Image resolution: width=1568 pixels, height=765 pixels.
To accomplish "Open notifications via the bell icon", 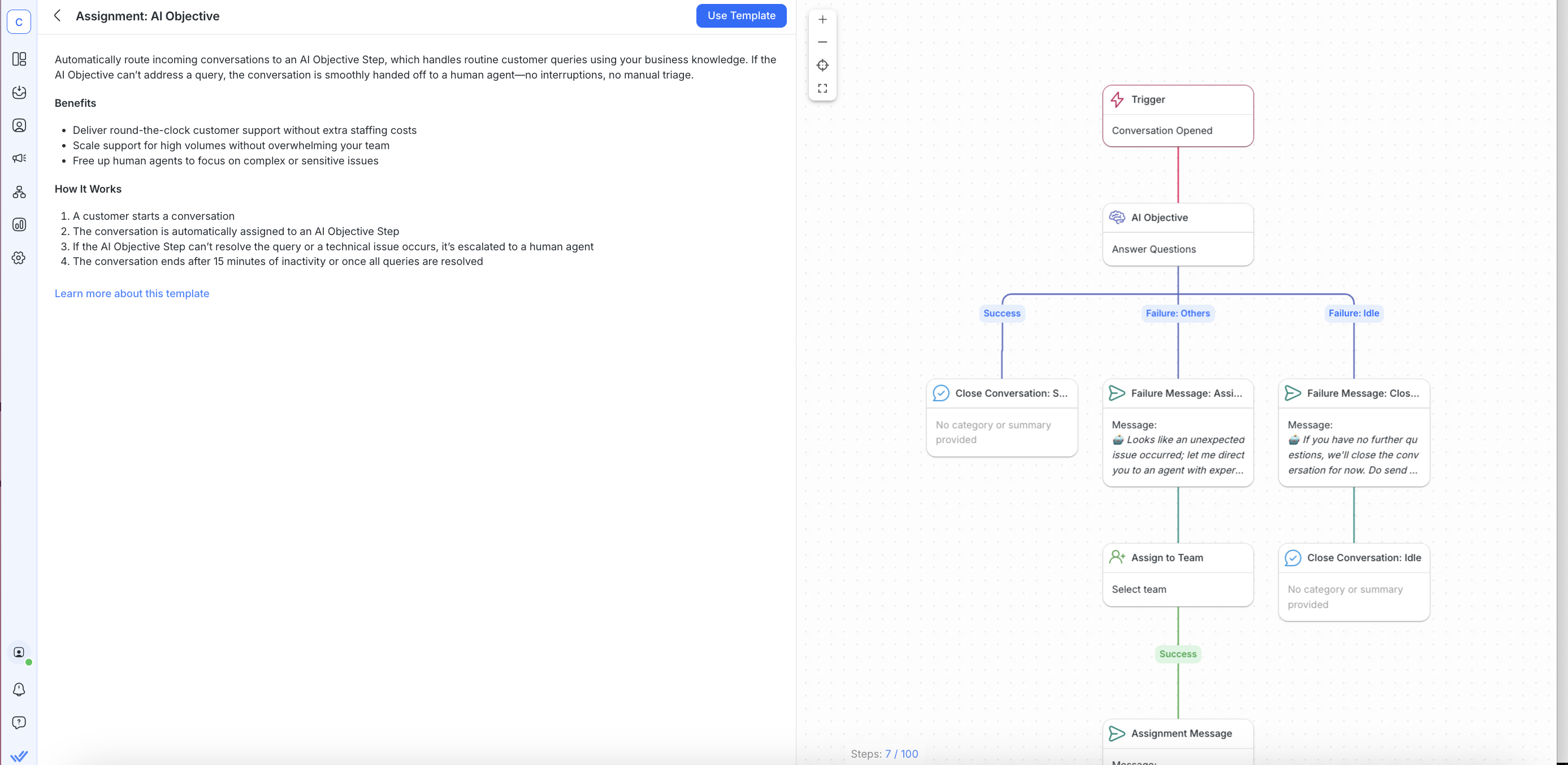I will (19, 689).
